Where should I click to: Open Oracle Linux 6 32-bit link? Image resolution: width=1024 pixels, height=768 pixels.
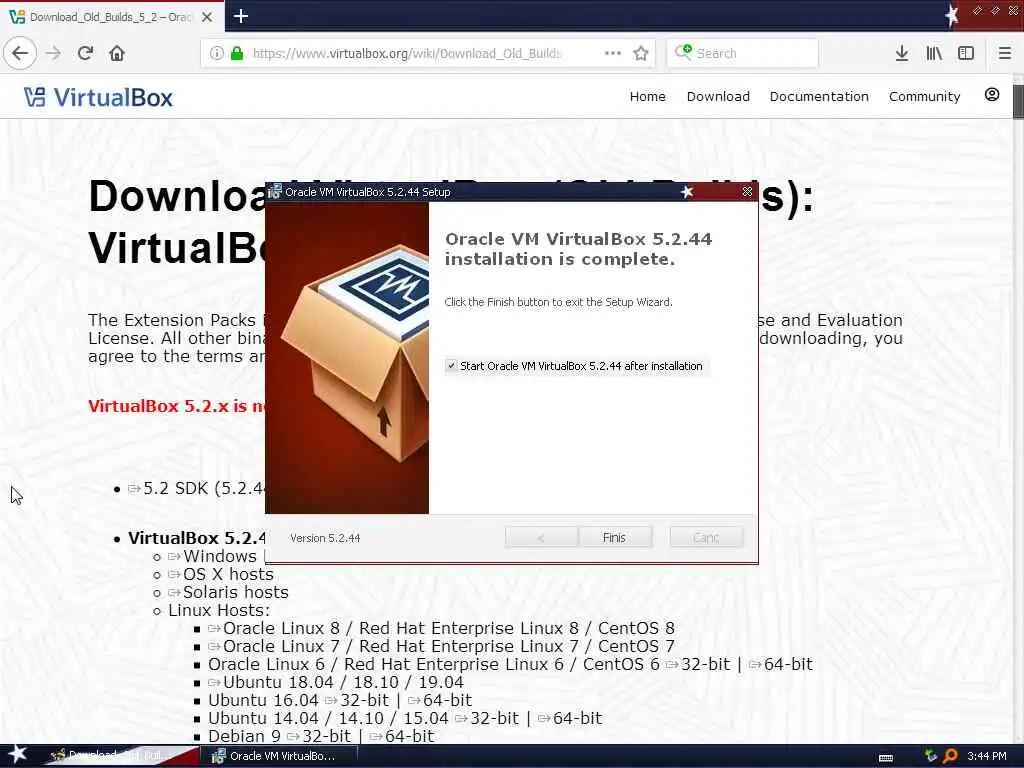(698, 664)
